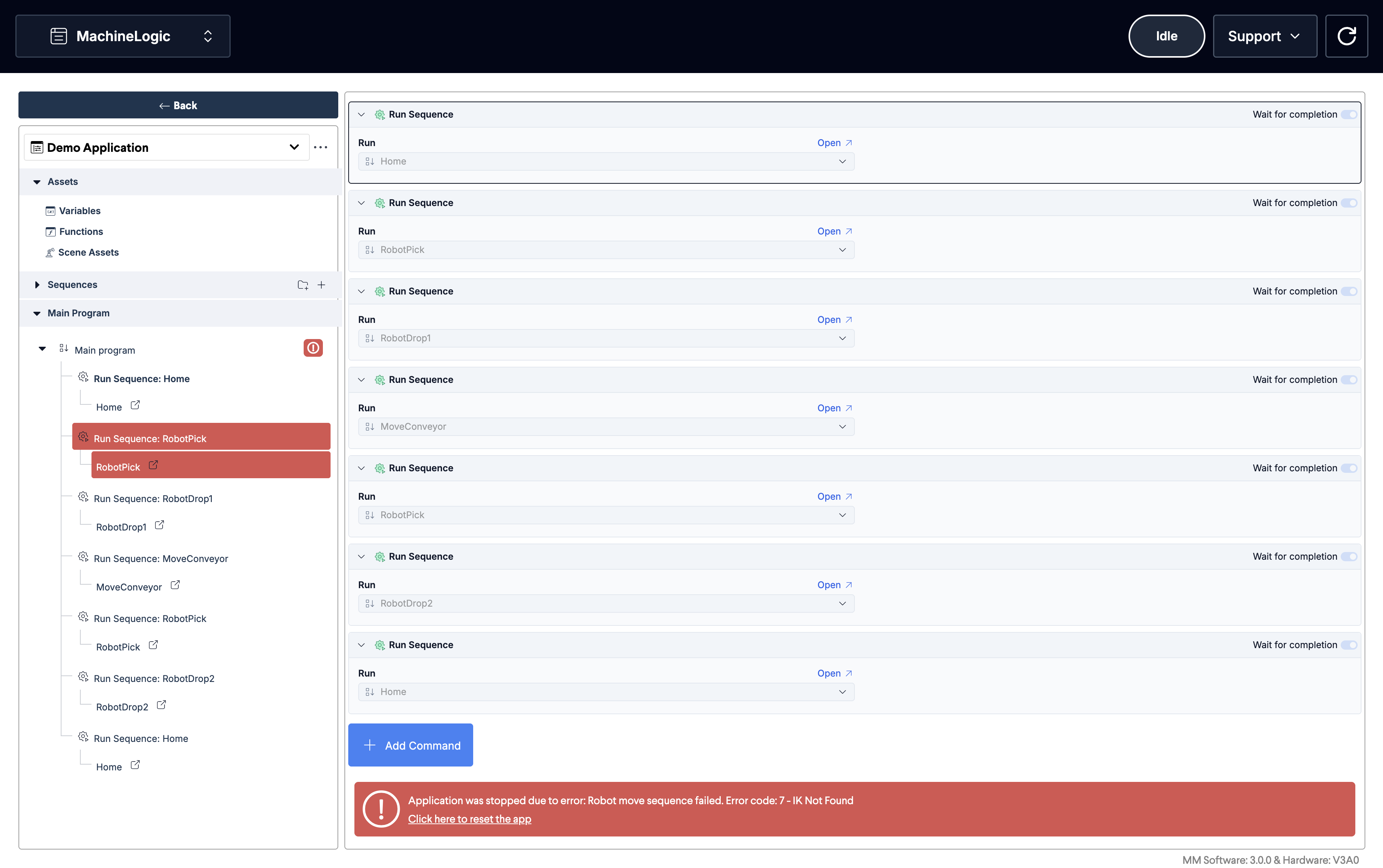The image size is (1383, 868).
Task: Click external link icon next to unhighlighted RobotPick
Action: [x=153, y=645]
